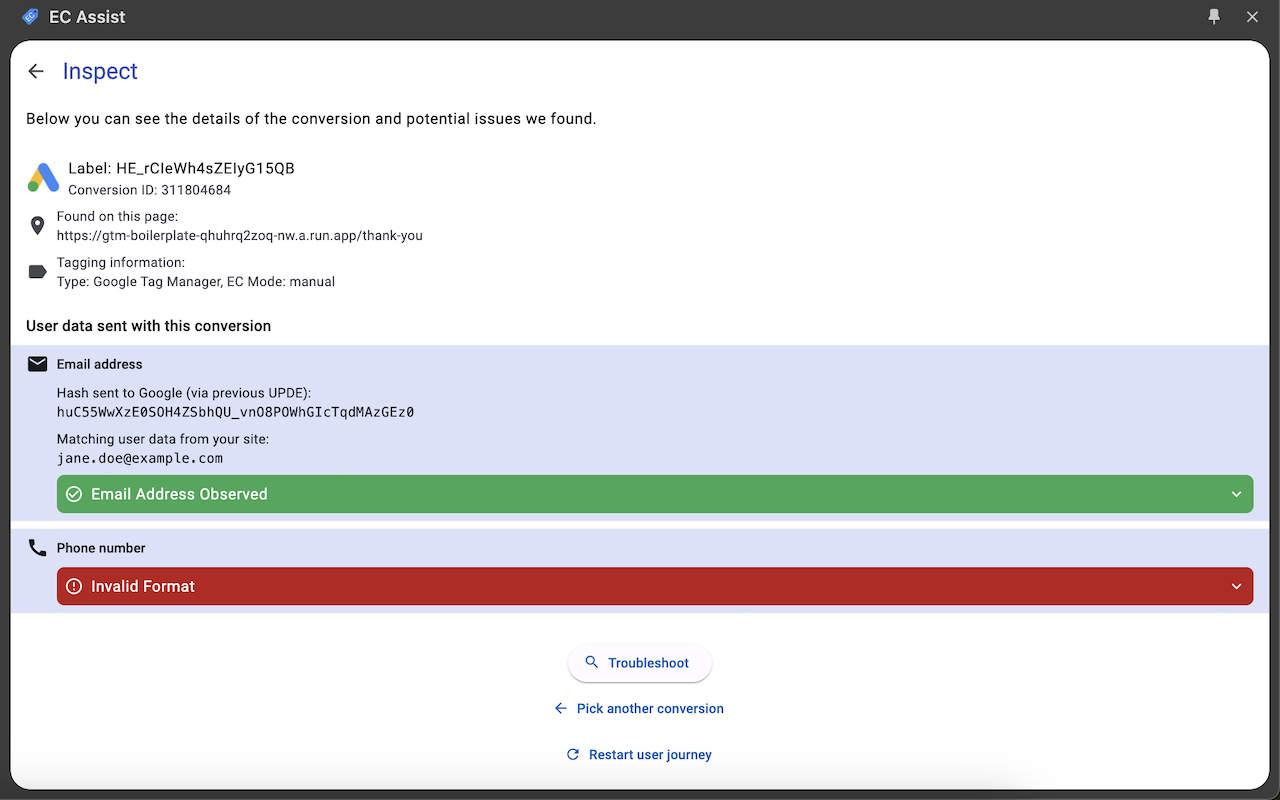The height and width of the screenshot is (800, 1280).
Task: Click the magnifier icon inside the Troubleshoot button
Action: pyautogui.click(x=591, y=662)
